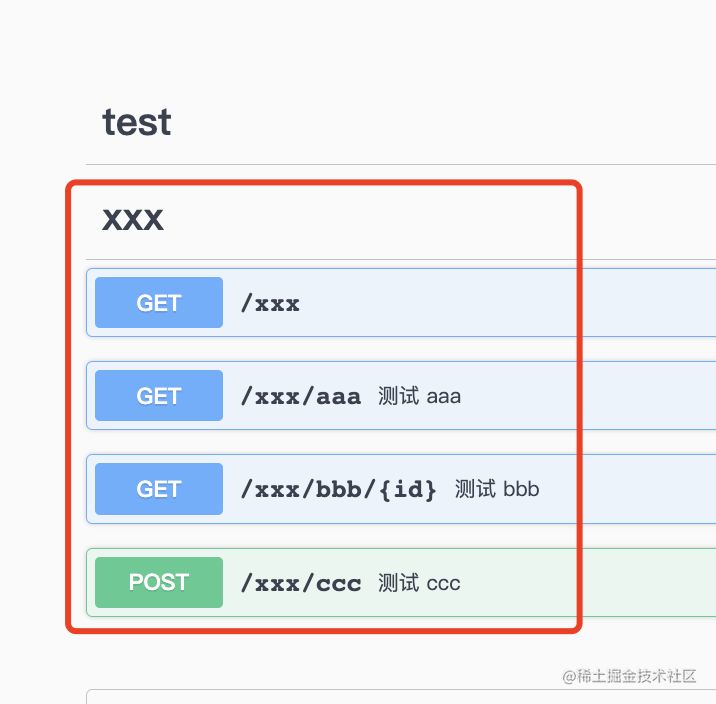The height and width of the screenshot is (704, 716).
Task: Click the GET badge for /xxx
Action: pyautogui.click(x=159, y=302)
